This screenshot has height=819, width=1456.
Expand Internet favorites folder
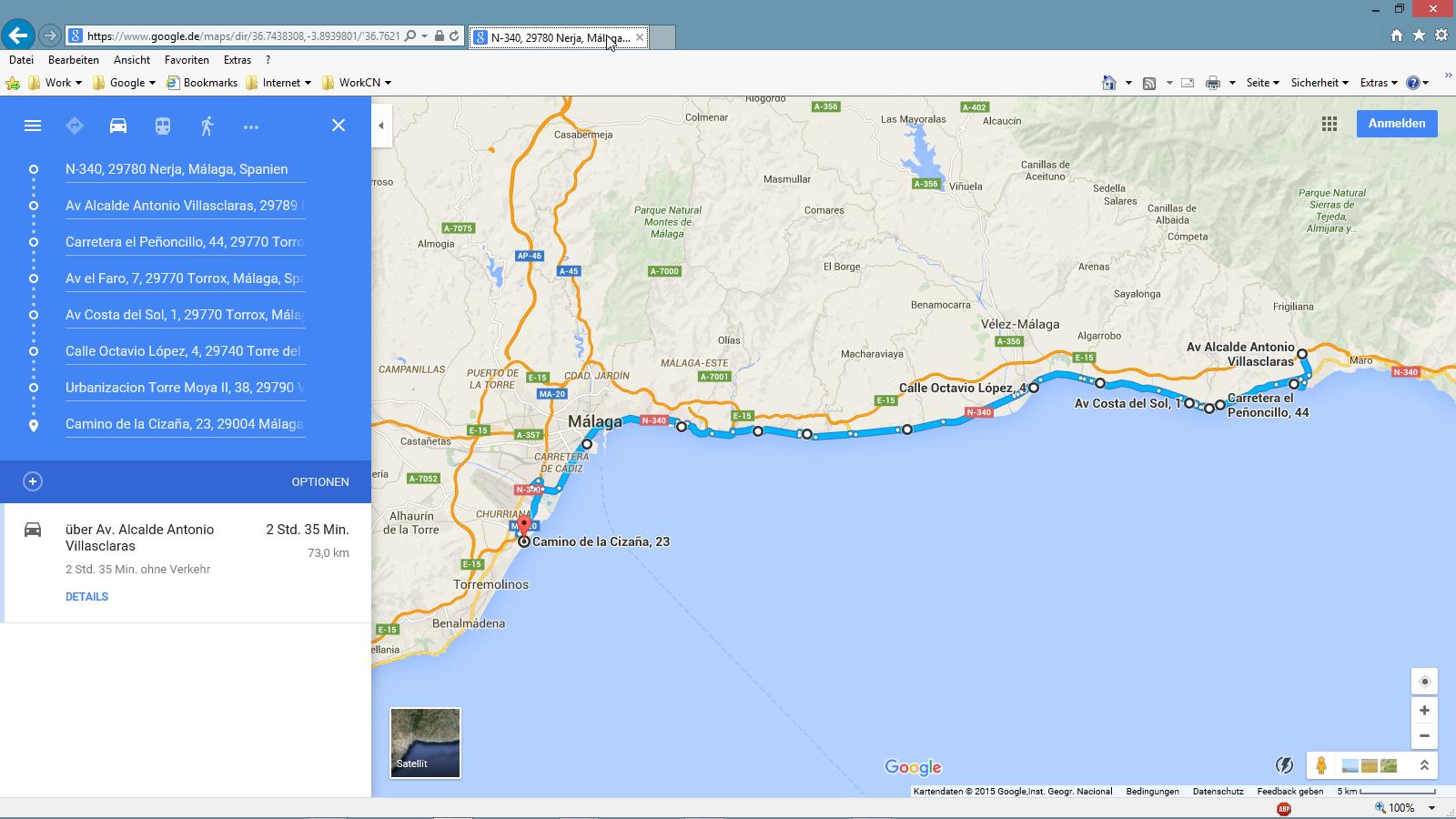point(278,83)
